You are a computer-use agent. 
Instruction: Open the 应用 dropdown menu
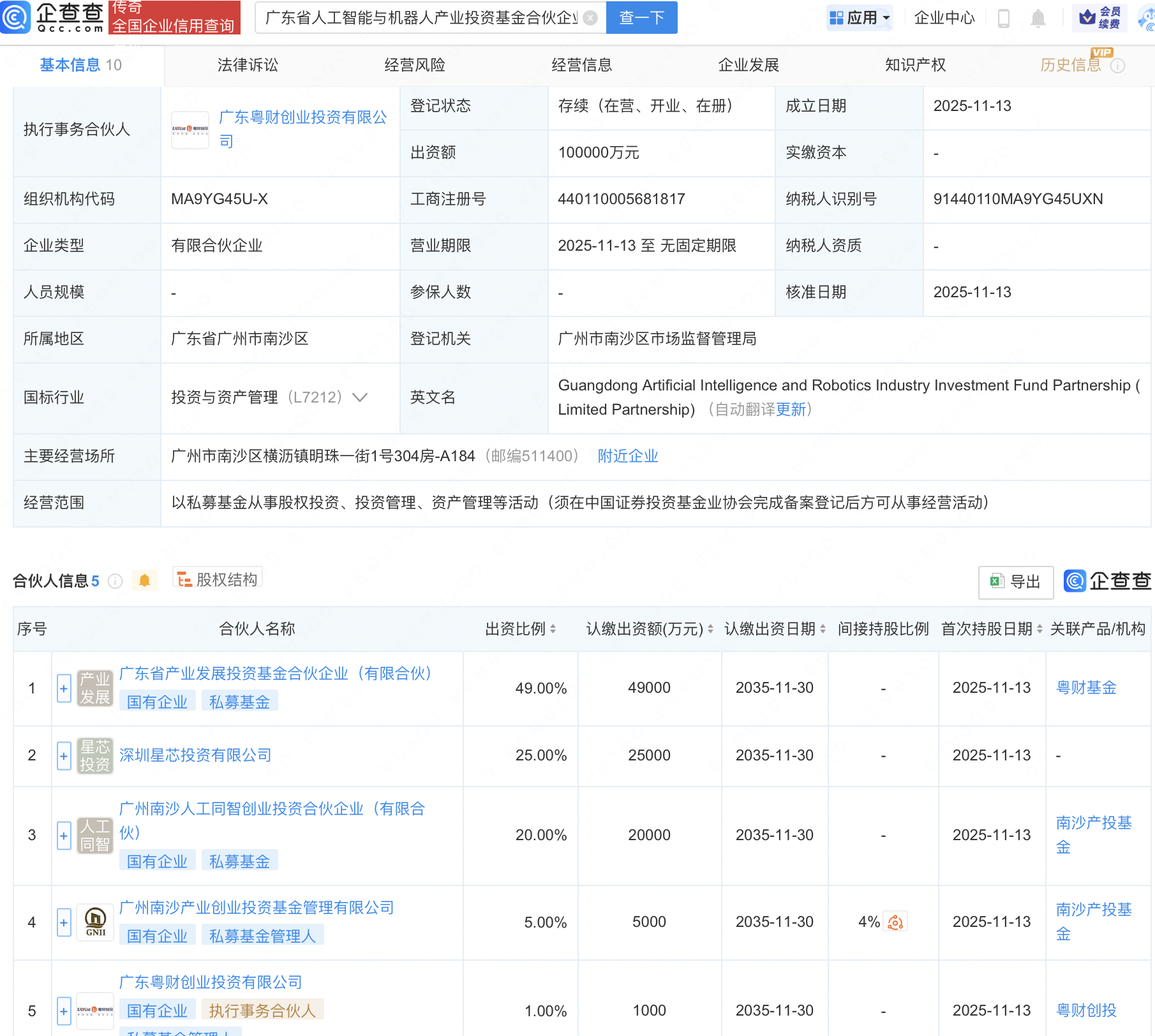860,18
